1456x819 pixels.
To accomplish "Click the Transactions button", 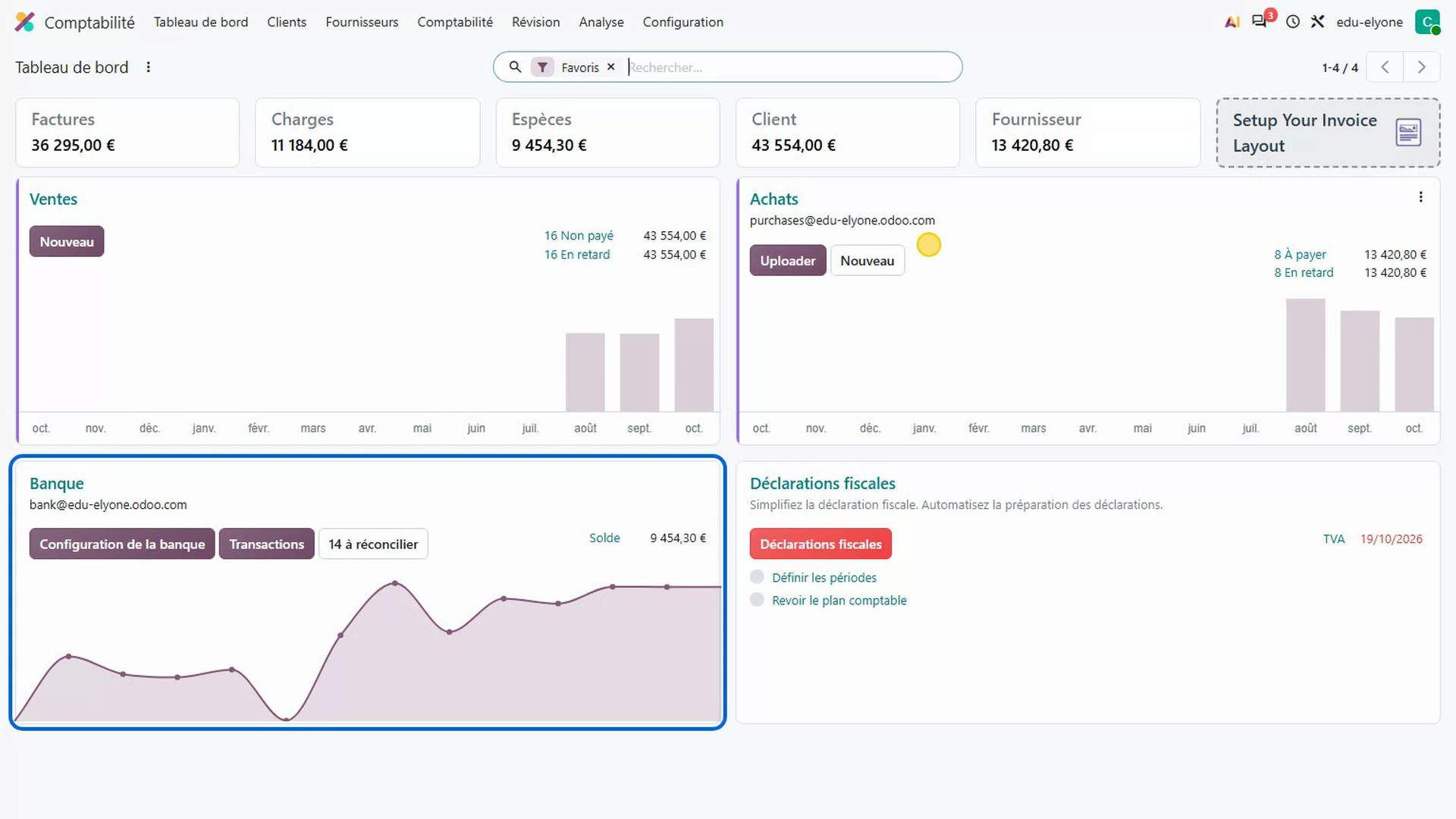I will coord(267,544).
